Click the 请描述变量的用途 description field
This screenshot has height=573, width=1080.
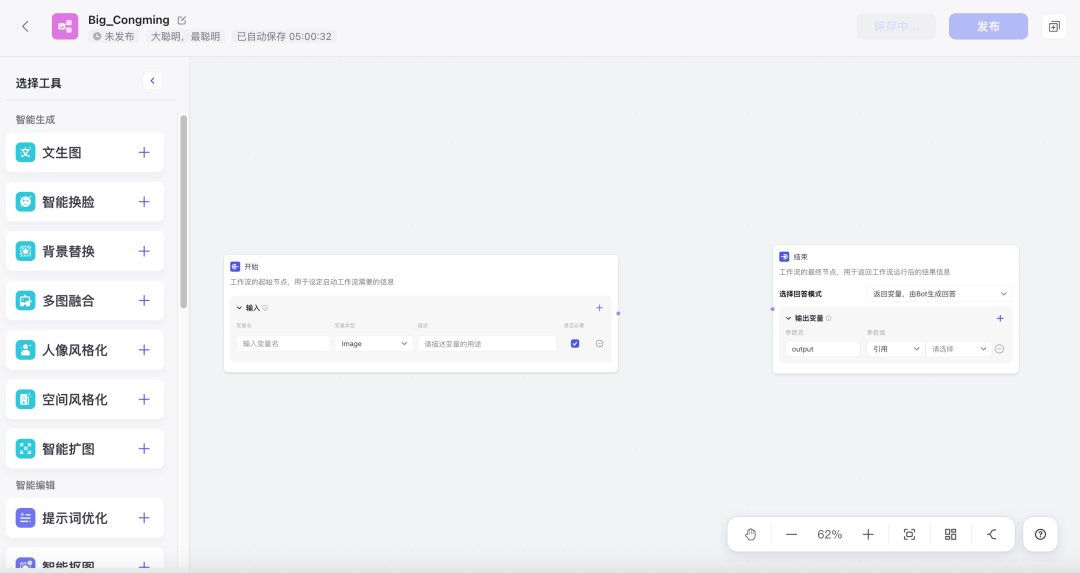(x=487, y=344)
